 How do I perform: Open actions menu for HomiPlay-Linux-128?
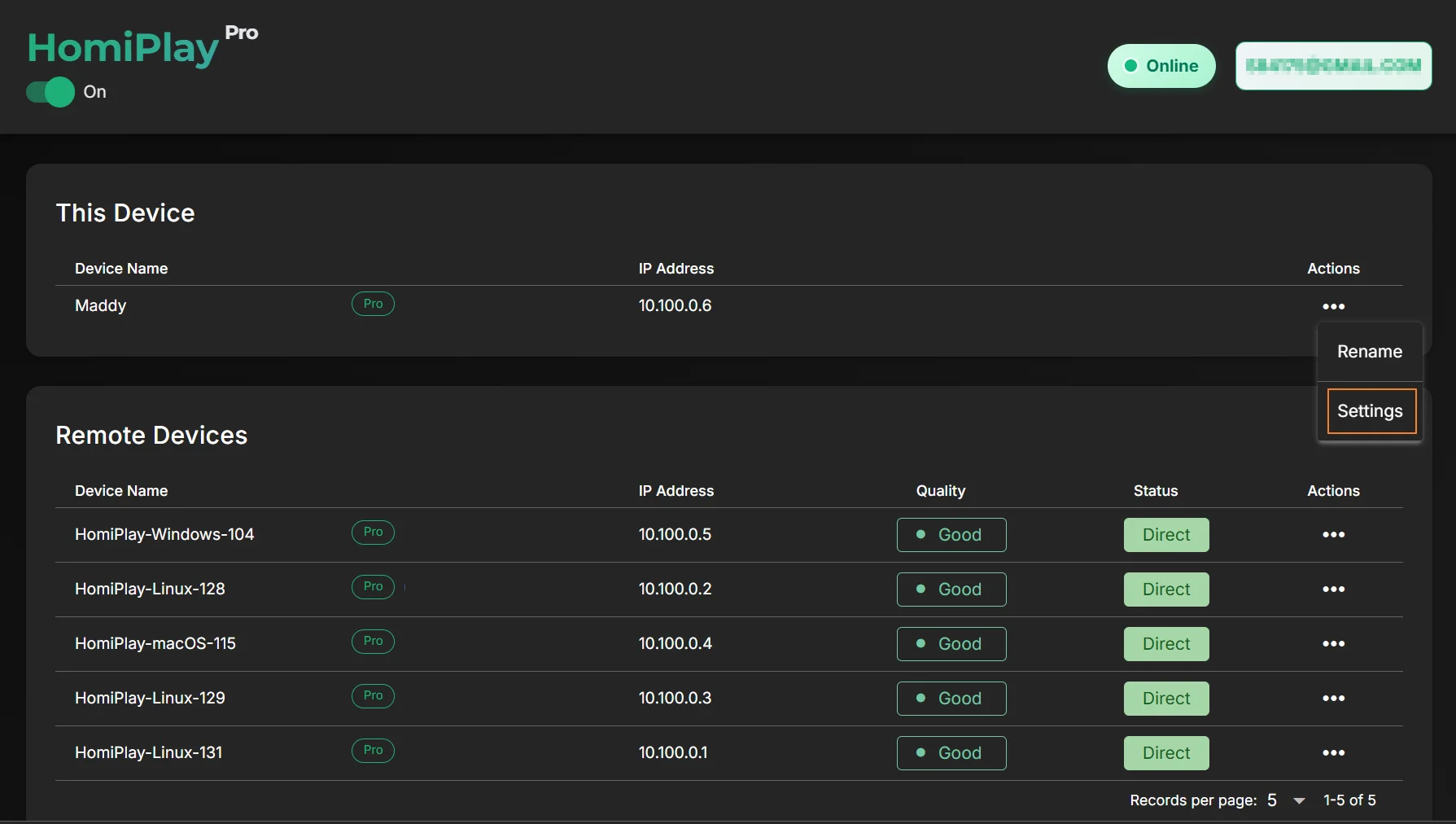1333,590
